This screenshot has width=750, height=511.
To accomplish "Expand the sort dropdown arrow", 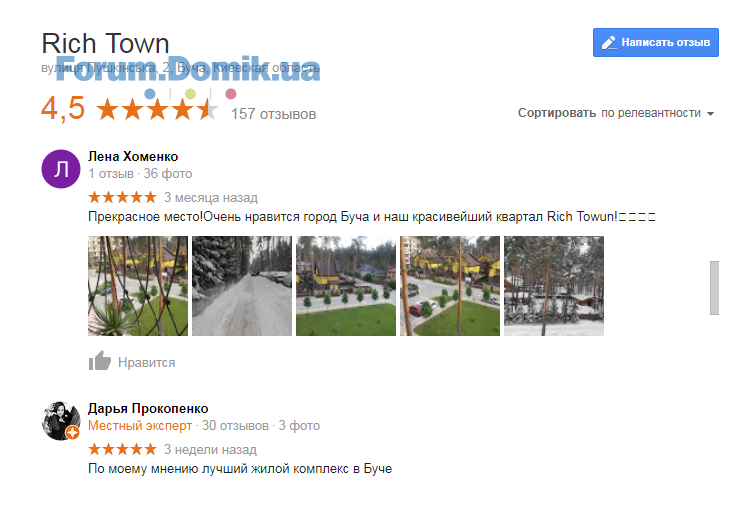I will [710, 114].
